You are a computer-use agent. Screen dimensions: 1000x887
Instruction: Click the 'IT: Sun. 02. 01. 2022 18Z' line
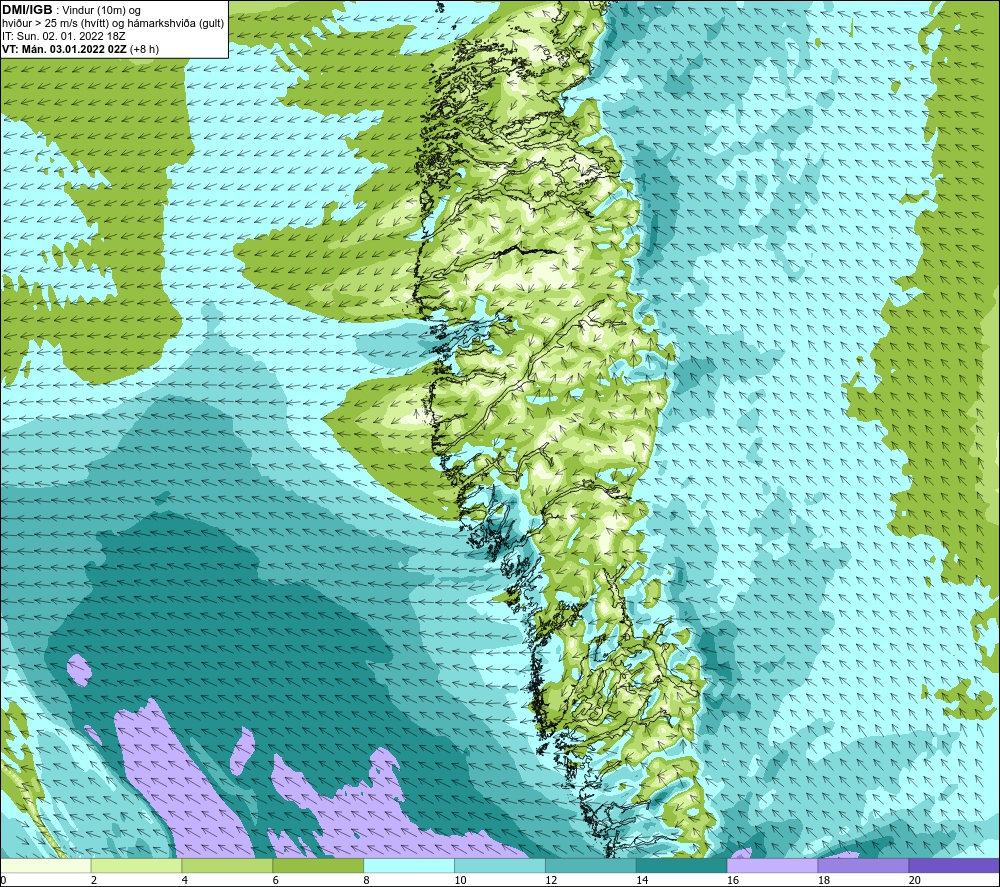(64, 36)
